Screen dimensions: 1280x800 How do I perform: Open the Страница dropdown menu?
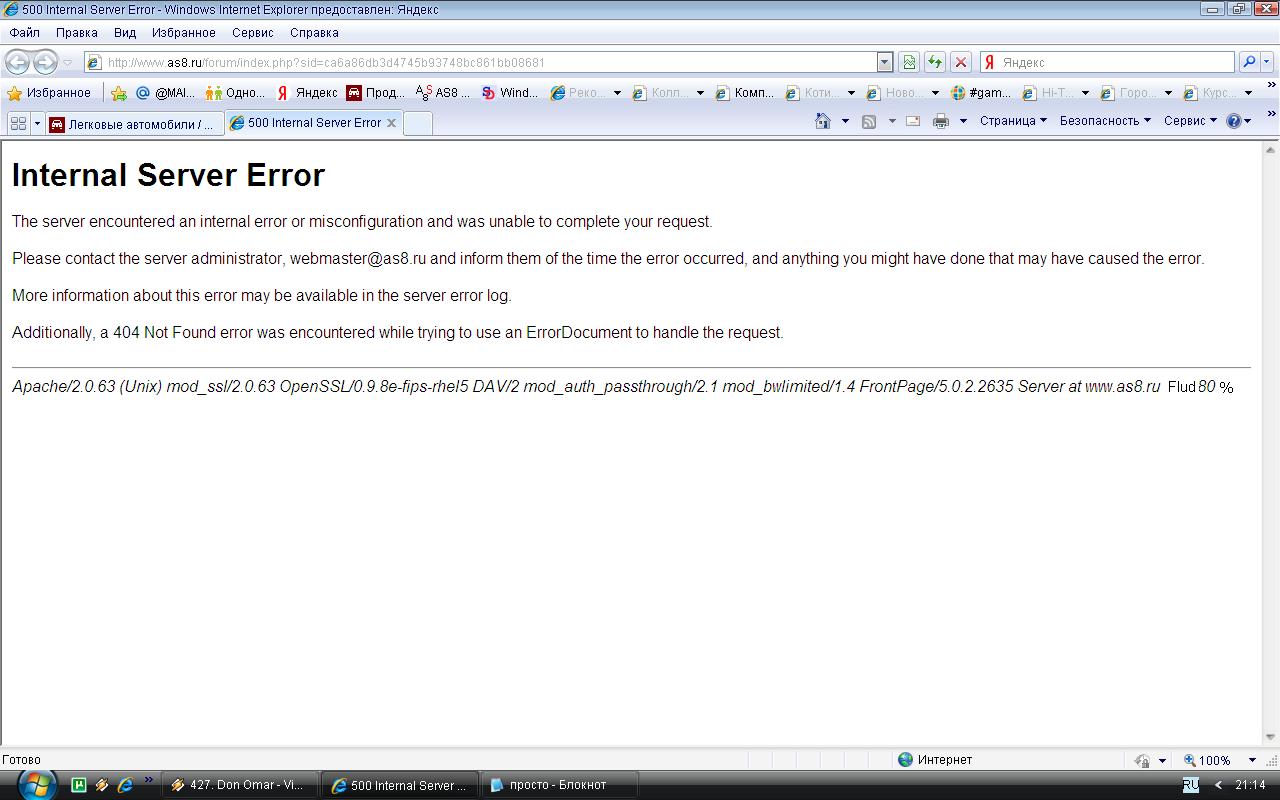point(1012,121)
